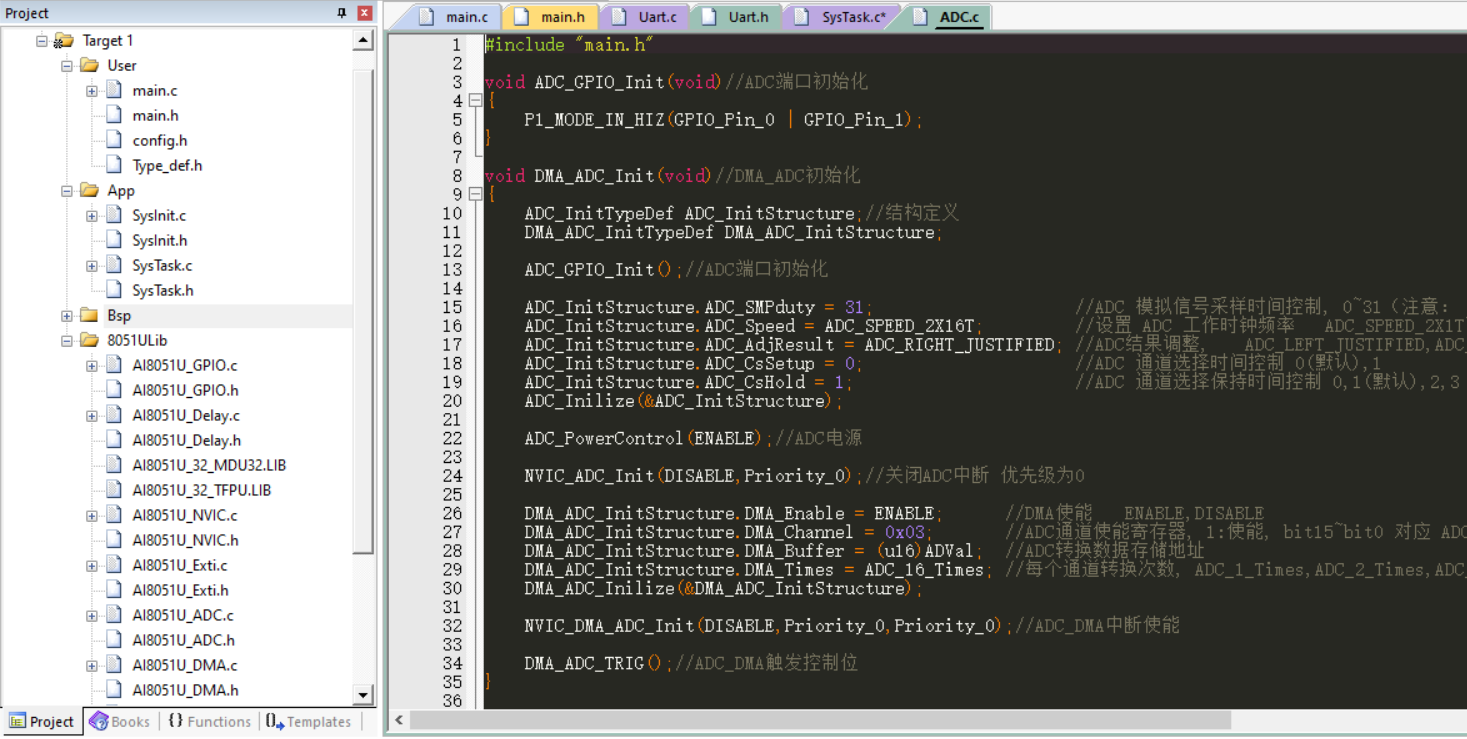Open AI8051U_ADC.h in the project tree
The width and height of the screenshot is (1467, 739).
coord(183,641)
